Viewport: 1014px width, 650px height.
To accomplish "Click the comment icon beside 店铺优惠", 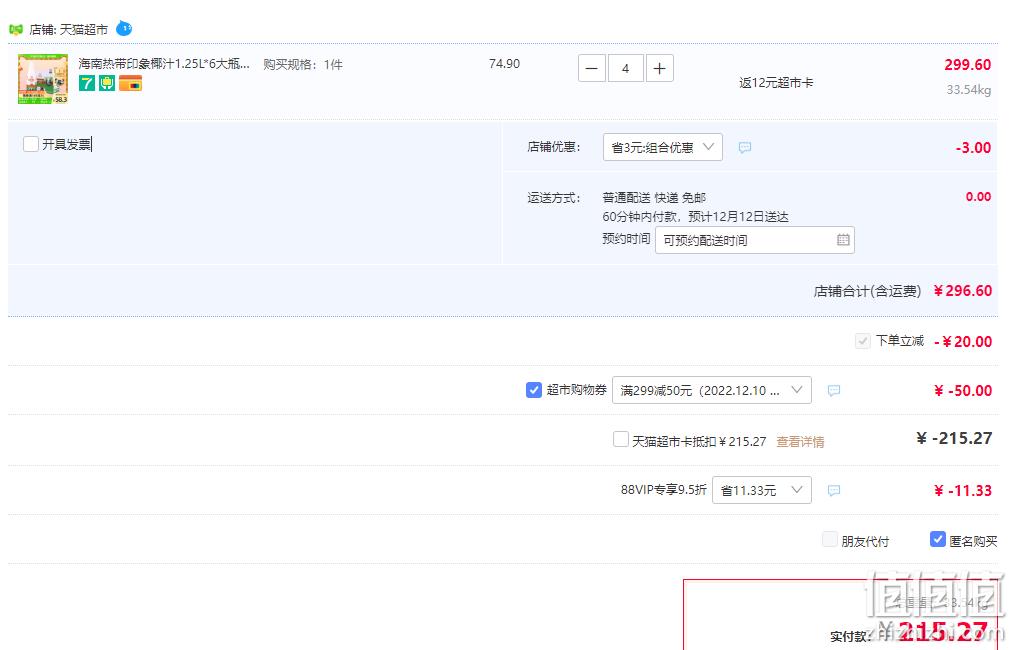I will click(x=745, y=147).
